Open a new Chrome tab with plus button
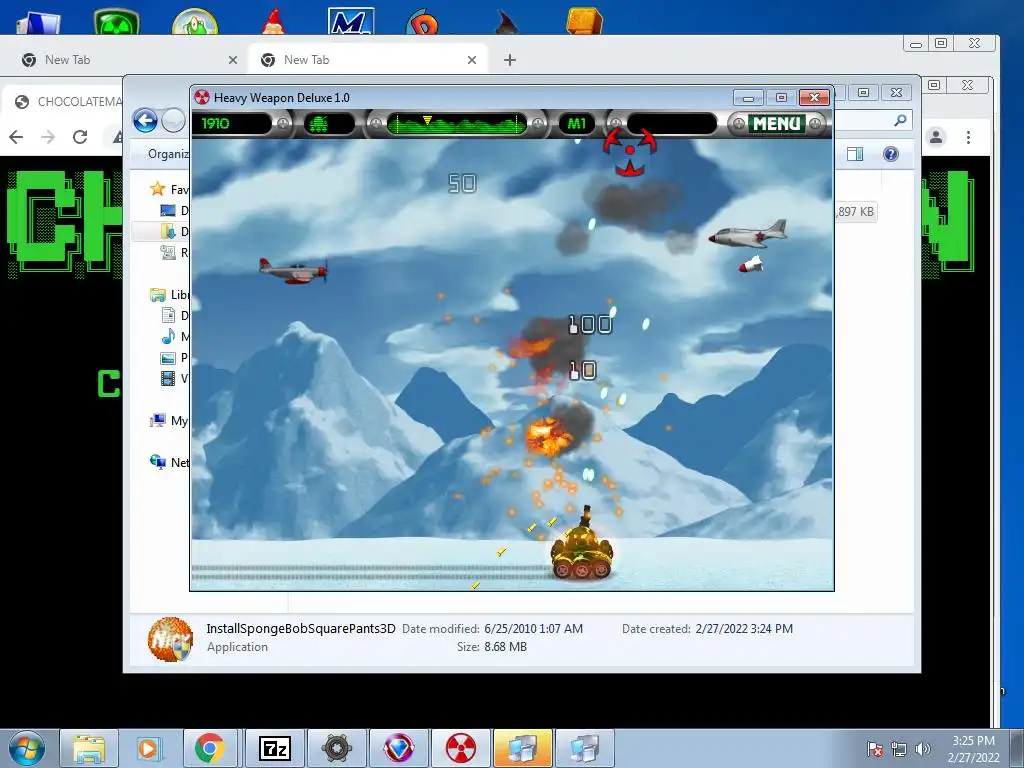1024x768 pixels. pyautogui.click(x=509, y=60)
